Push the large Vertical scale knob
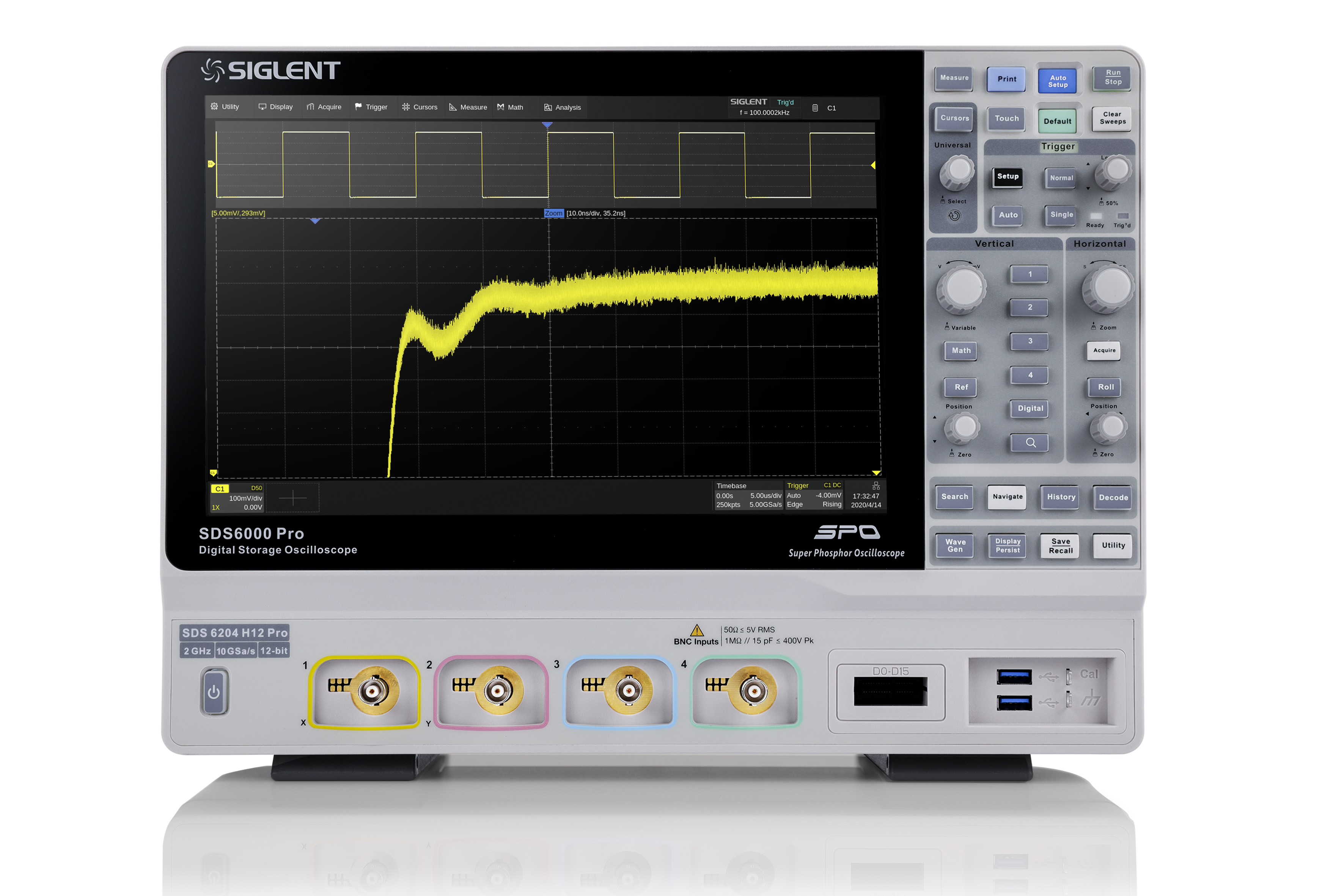The height and width of the screenshot is (896, 1344). coord(962,289)
